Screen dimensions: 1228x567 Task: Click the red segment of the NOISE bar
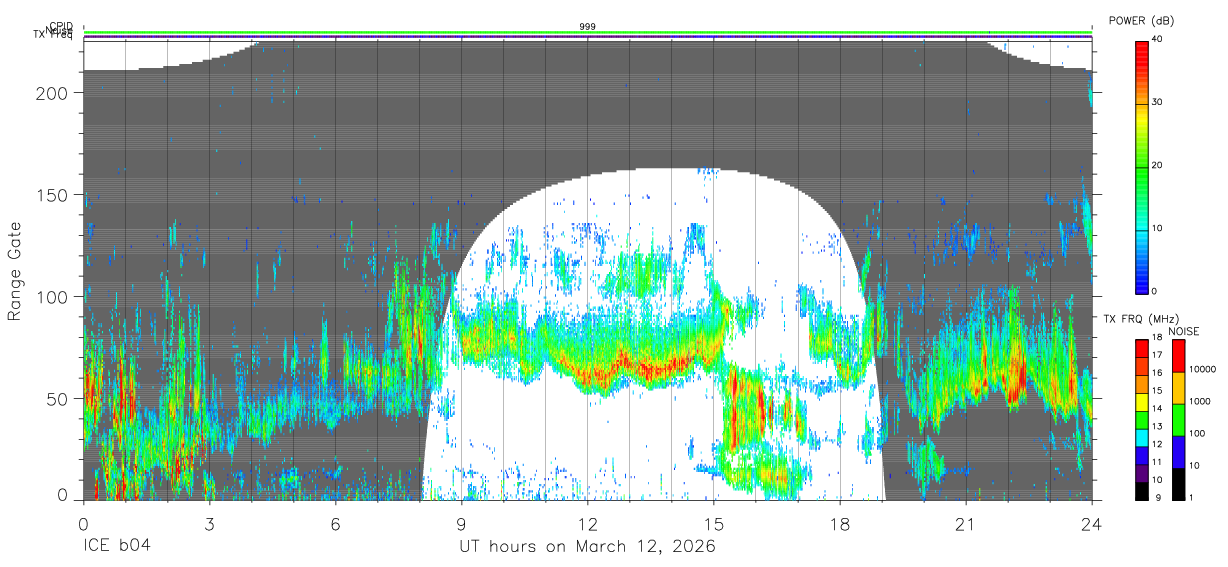(x=1178, y=356)
